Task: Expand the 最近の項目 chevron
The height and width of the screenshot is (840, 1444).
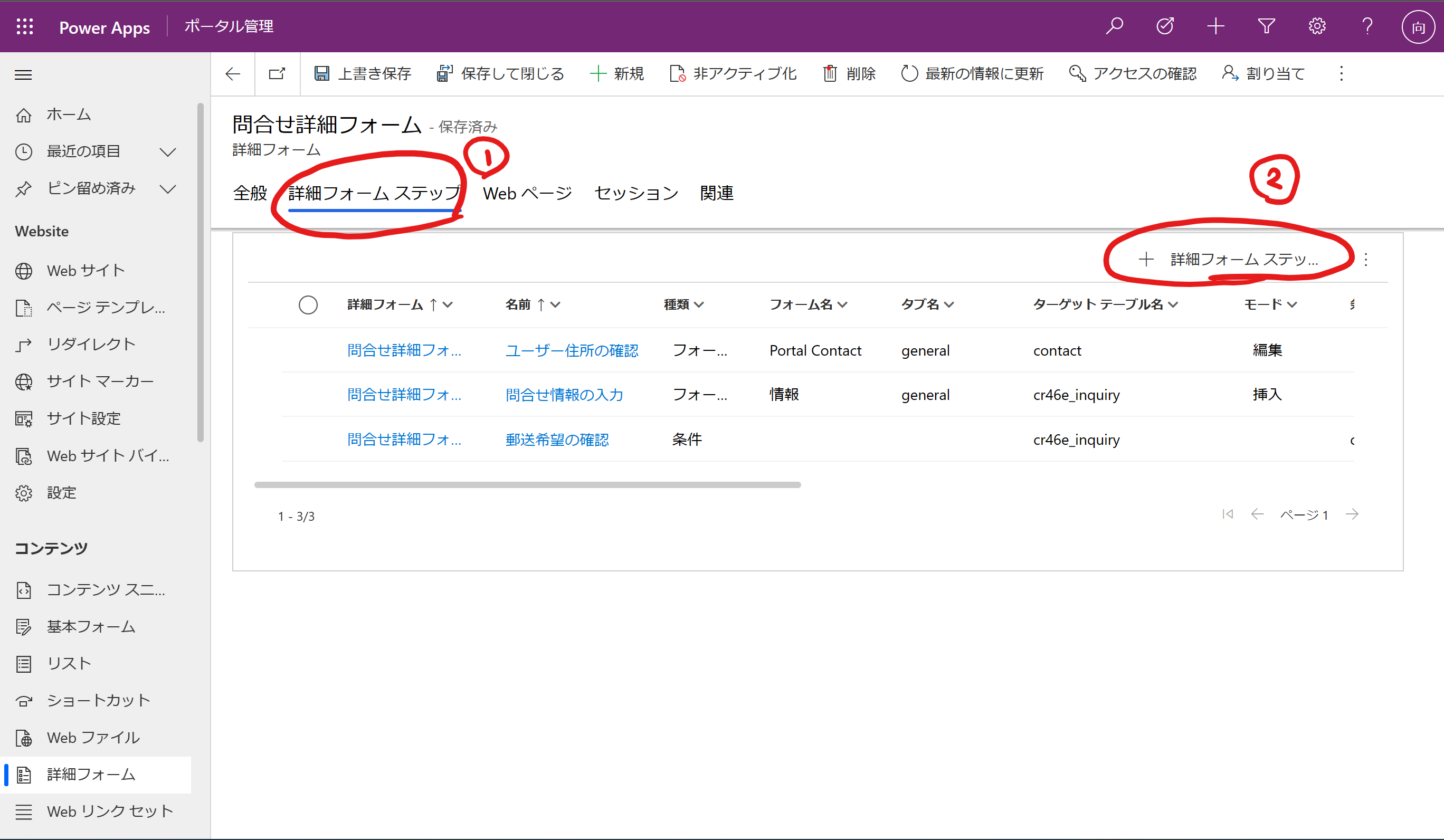Action: (x=168, y=152)
